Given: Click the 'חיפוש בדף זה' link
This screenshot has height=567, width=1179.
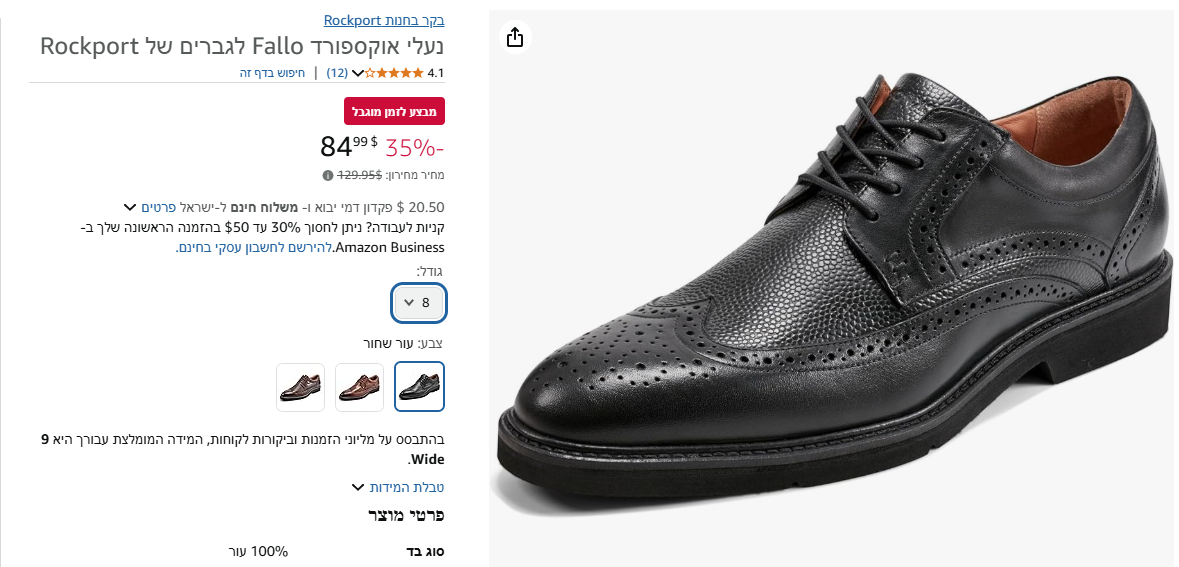Looking at the screenshot, I should coord(272,73).
